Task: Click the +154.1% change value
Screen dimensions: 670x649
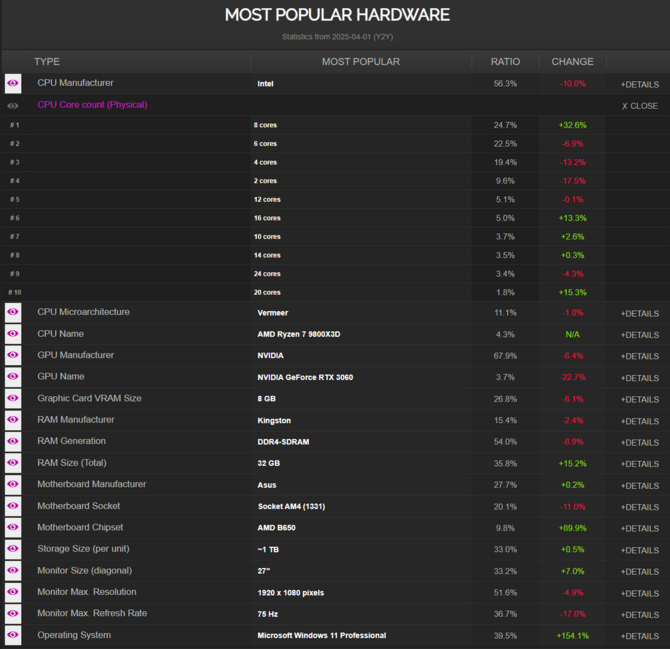Action: tap(573, 636)
